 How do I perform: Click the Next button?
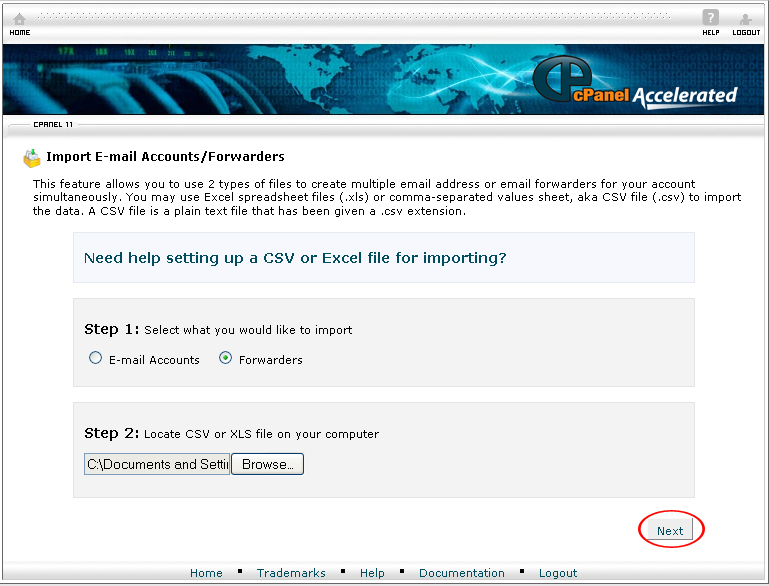tap(670, 531)
